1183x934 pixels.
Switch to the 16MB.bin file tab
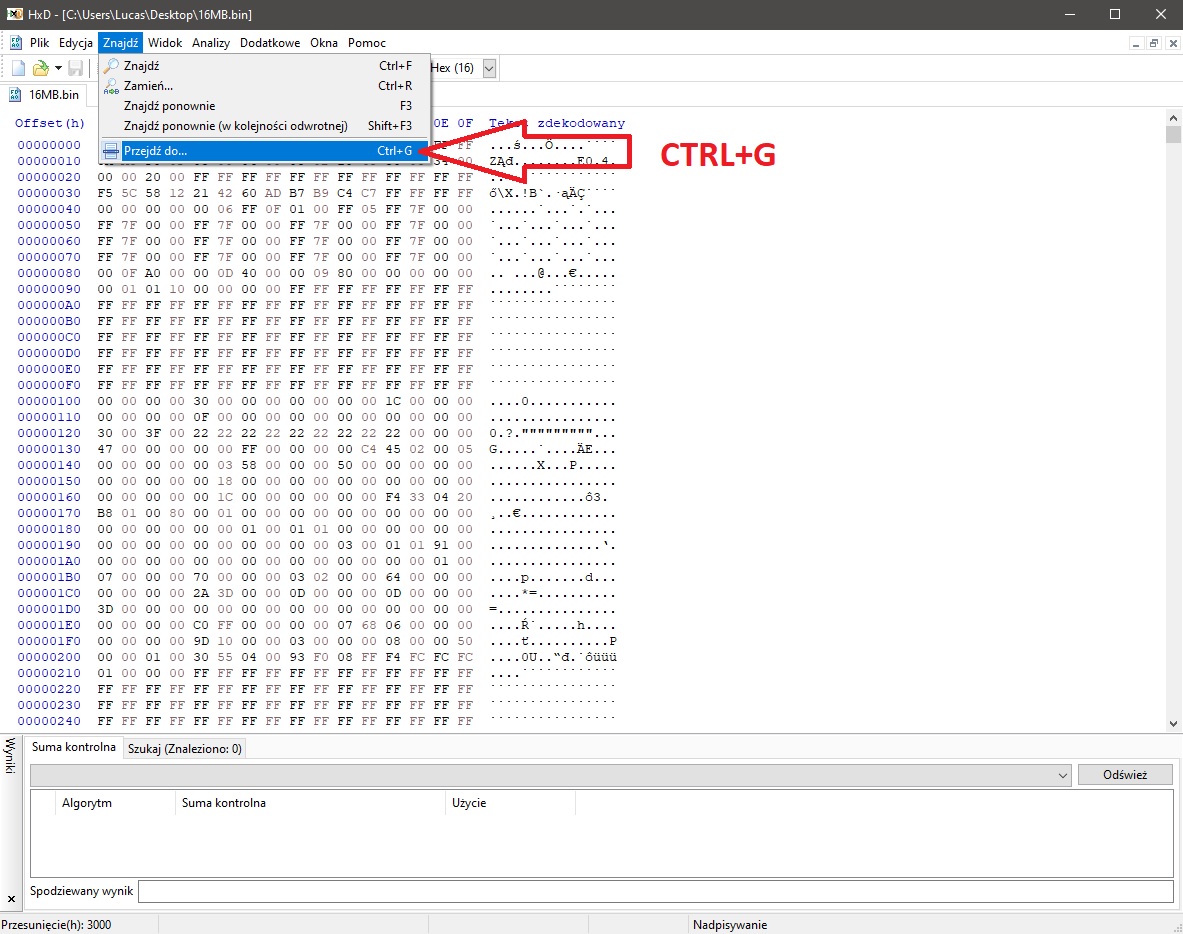pos(45,95)
